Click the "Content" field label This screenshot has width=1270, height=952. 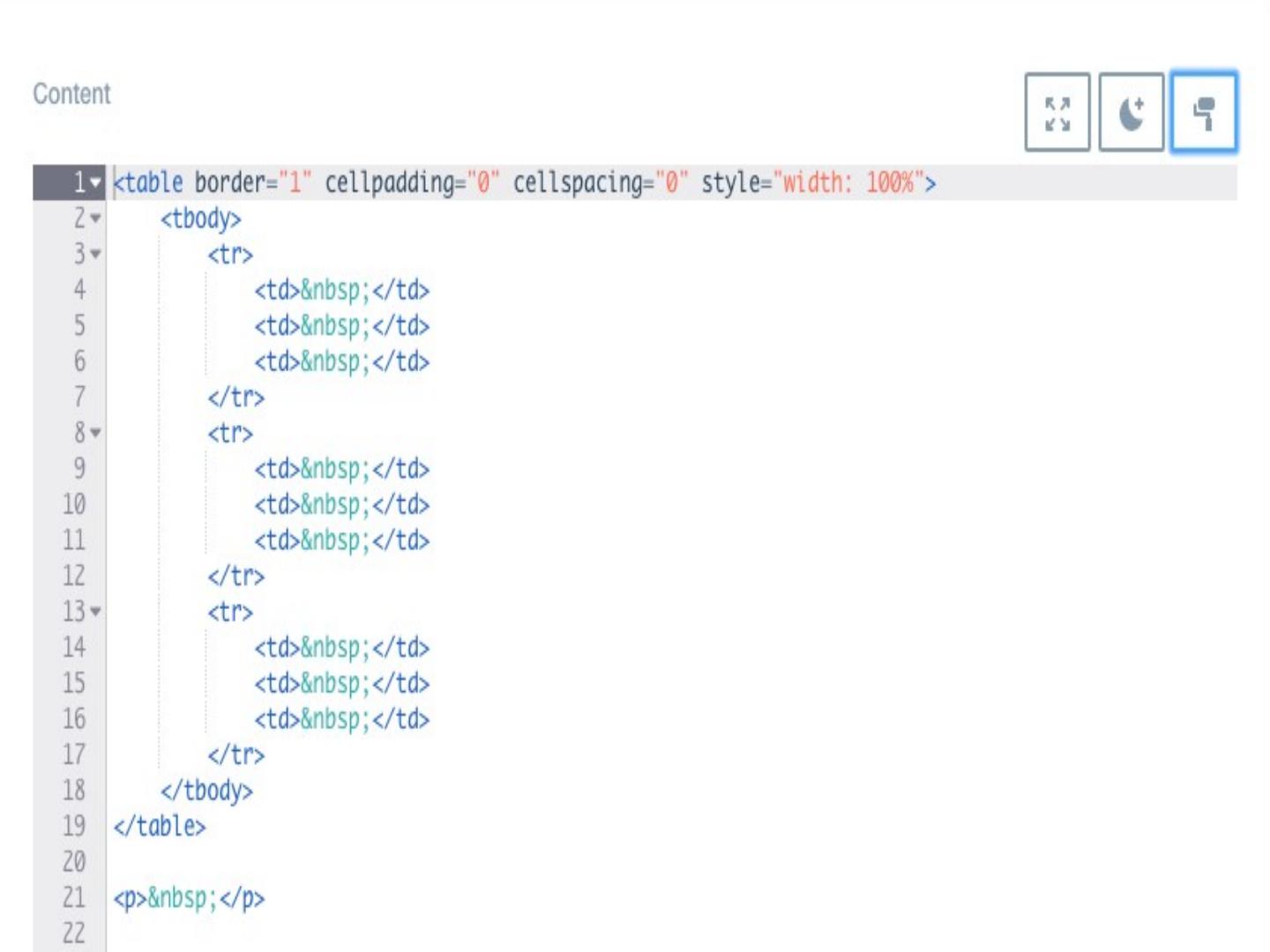tap(71, 93)
